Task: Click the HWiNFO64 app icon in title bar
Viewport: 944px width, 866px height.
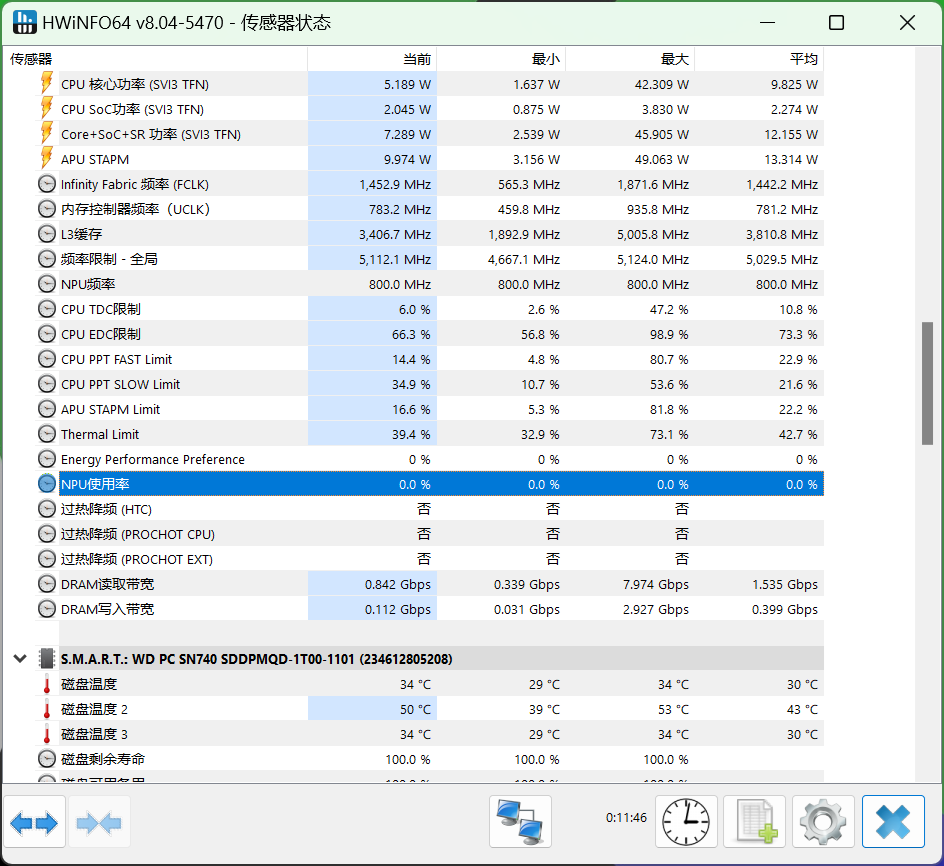Action: pos(24,22)
